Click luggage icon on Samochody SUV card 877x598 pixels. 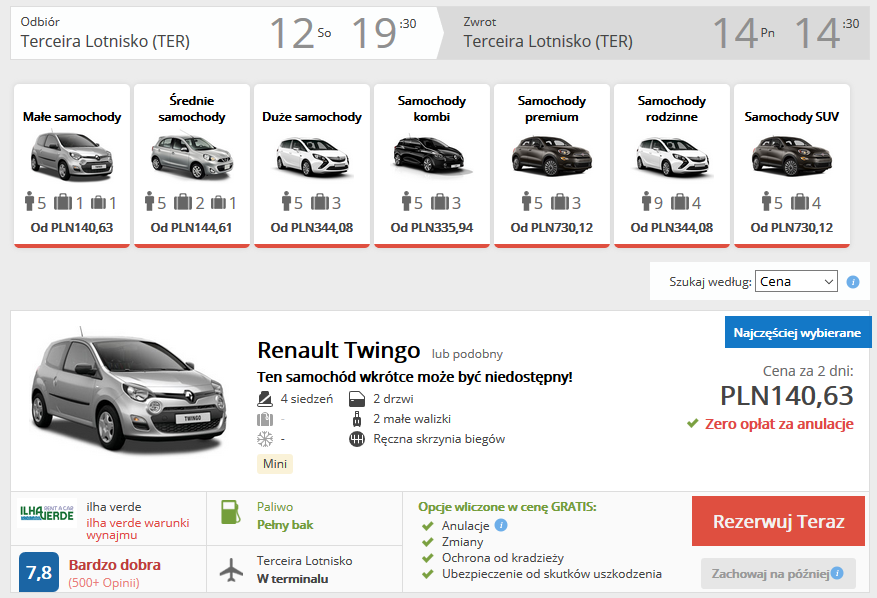coord(800,201)
